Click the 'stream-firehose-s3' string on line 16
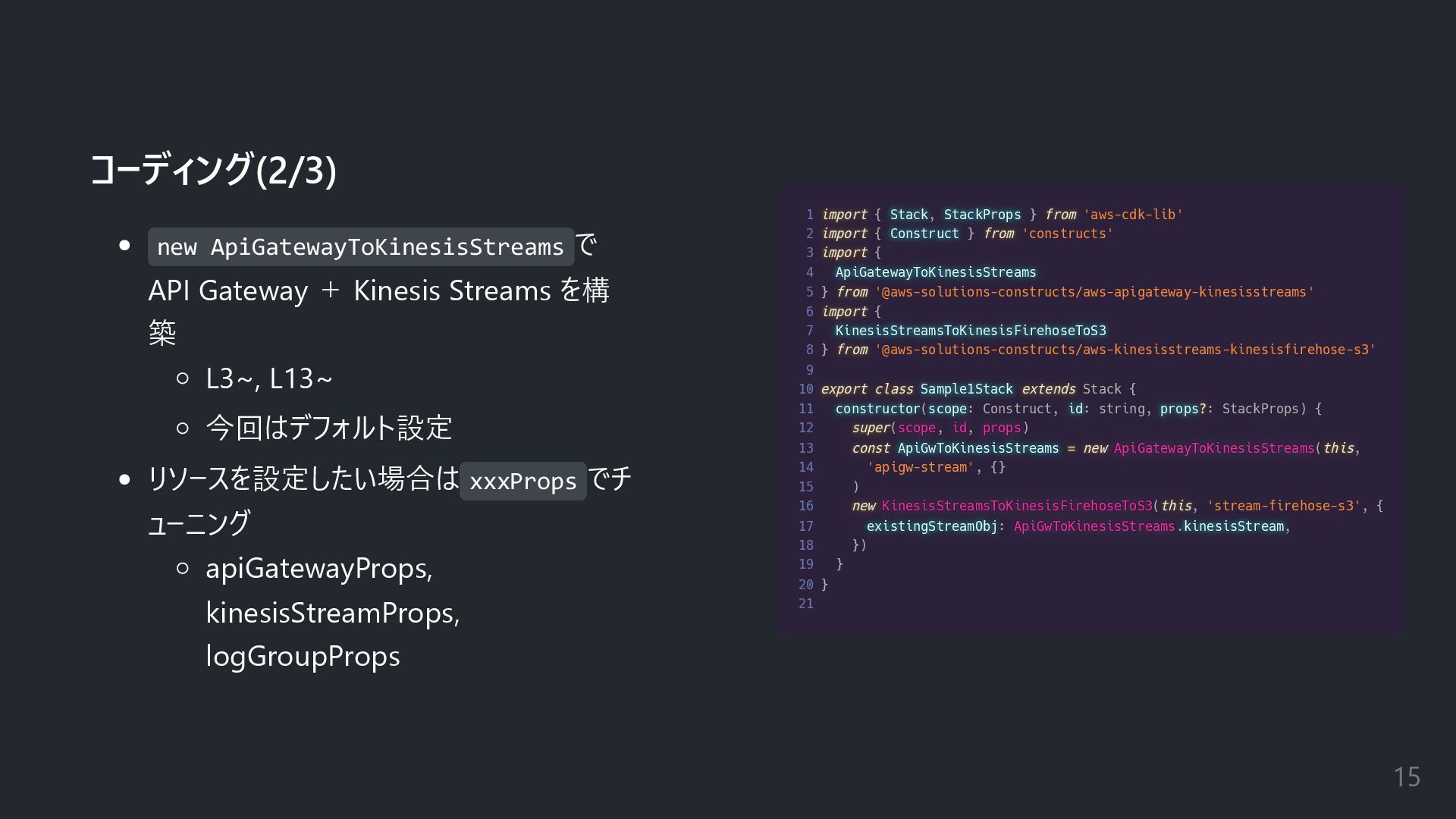 1283,506
